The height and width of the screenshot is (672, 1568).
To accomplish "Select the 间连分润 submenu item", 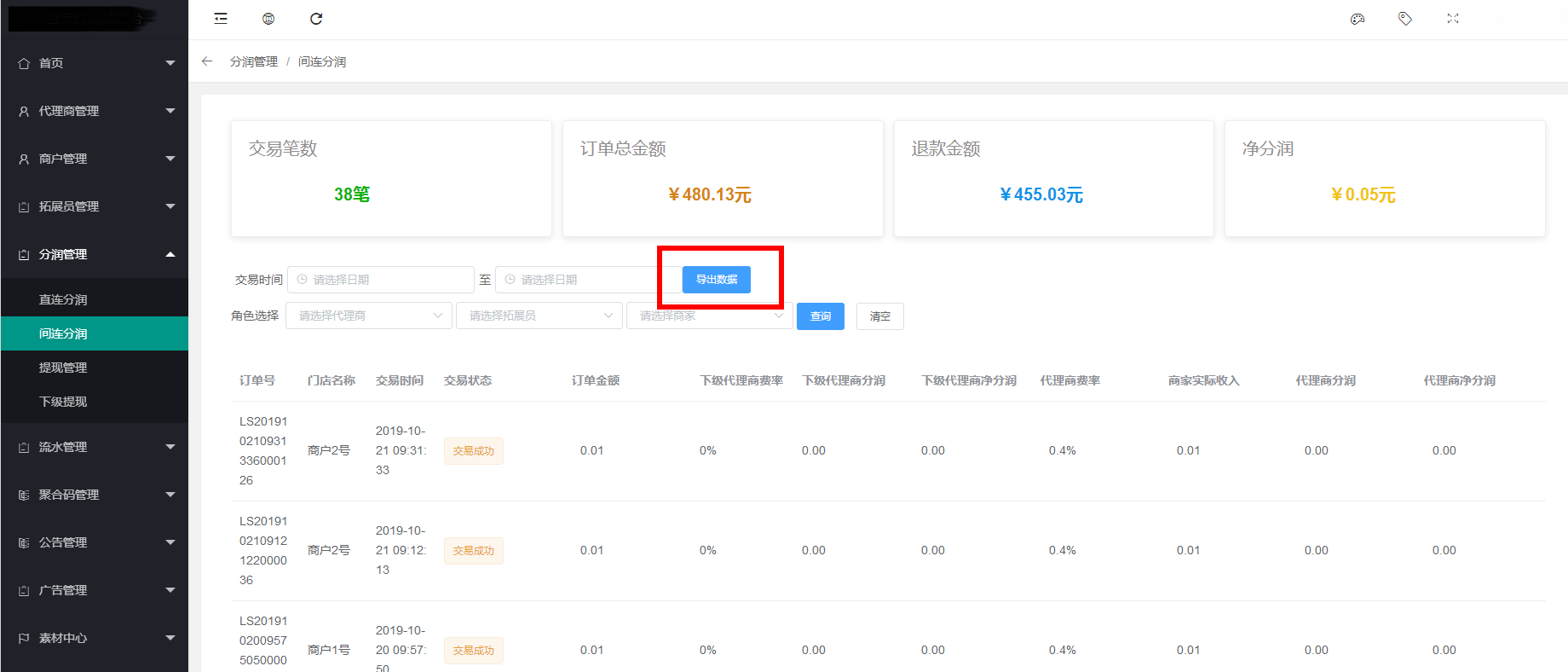I will pos(94,333).
